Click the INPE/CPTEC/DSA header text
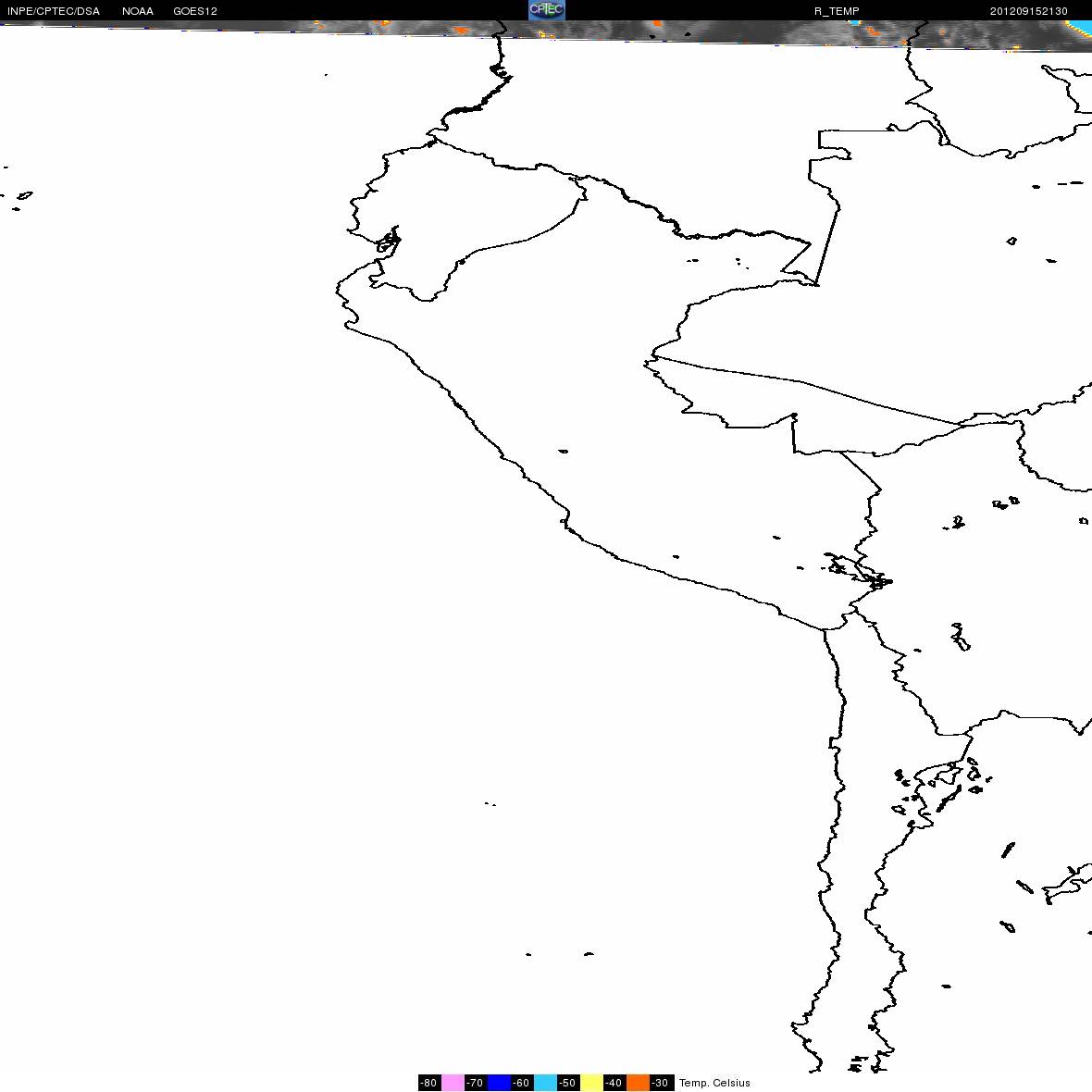This screenshot has height=1092, width=1092. click(x=54, y=11)
